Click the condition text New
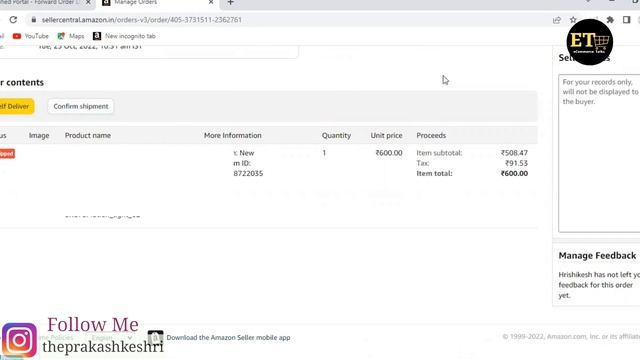The height and width of the screenshot is (360, 640). click(x=247, y=153)
